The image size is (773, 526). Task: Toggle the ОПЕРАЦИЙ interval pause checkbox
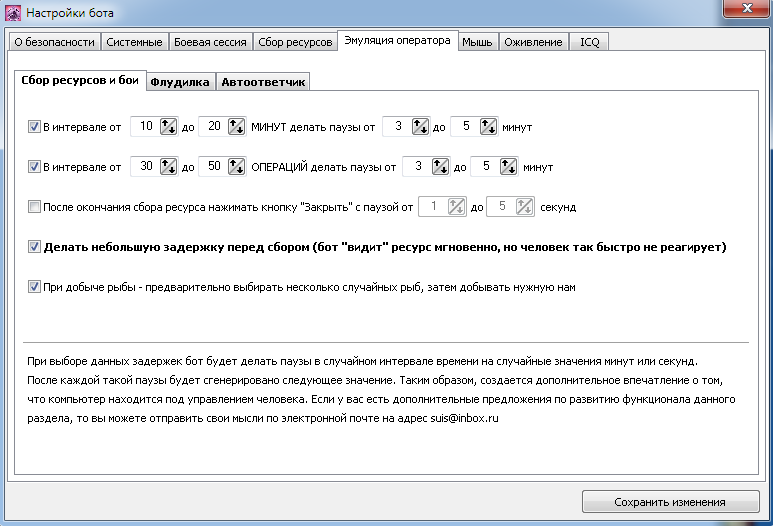34,167
